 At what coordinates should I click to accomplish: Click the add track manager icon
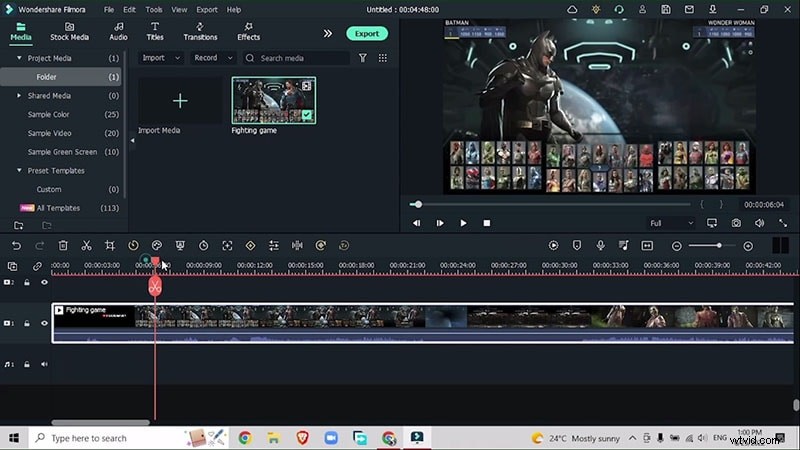[12, 266]
